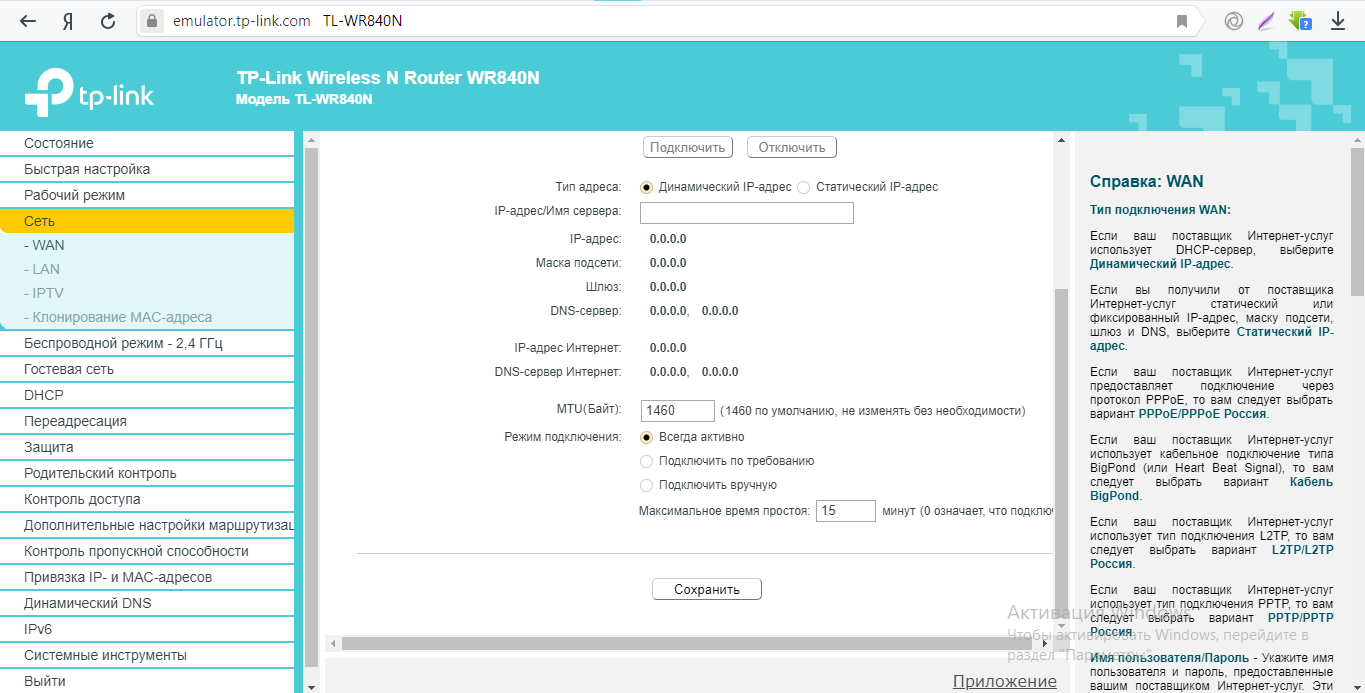The width and height of the screenshot is (1365, 693).
Task: Open Беспроводной режим - 2,4 ГГц
Action: coord(147,343)
